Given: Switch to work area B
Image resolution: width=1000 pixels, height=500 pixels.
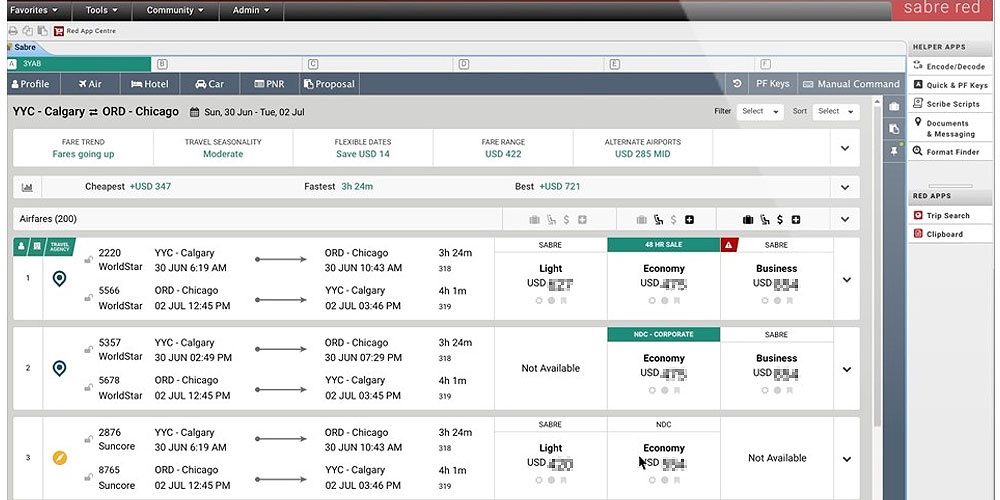Looking at the screenshot, I should point(226,64).
